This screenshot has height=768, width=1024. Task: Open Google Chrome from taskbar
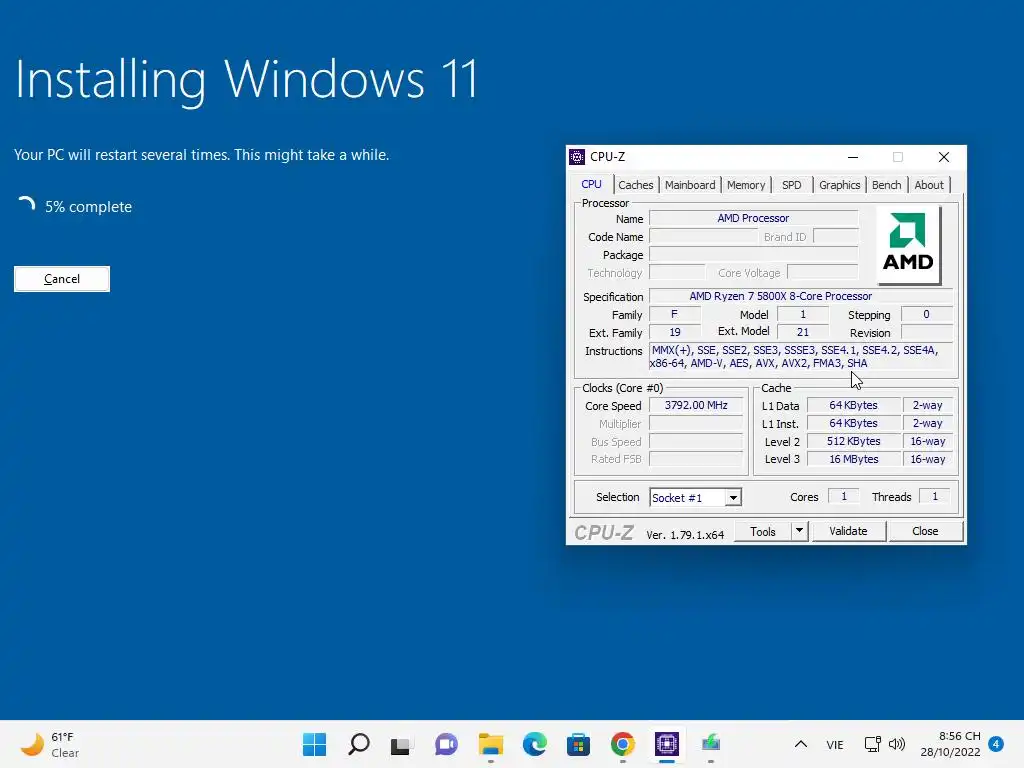point(622,744)
